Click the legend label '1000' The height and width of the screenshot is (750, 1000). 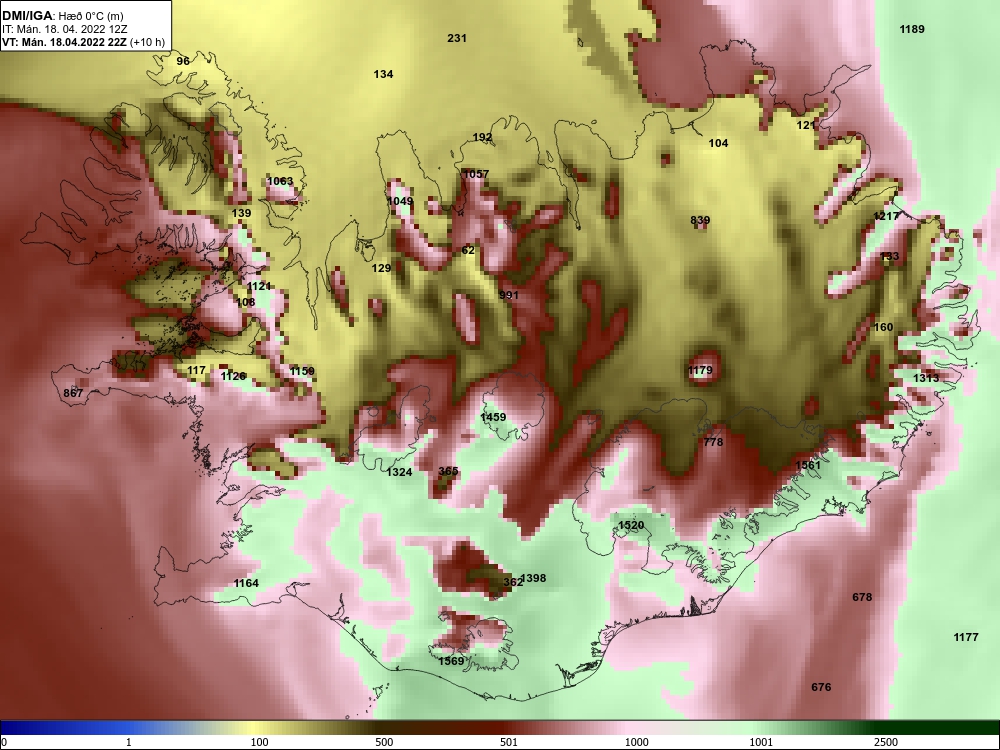[x=637, y=742]
